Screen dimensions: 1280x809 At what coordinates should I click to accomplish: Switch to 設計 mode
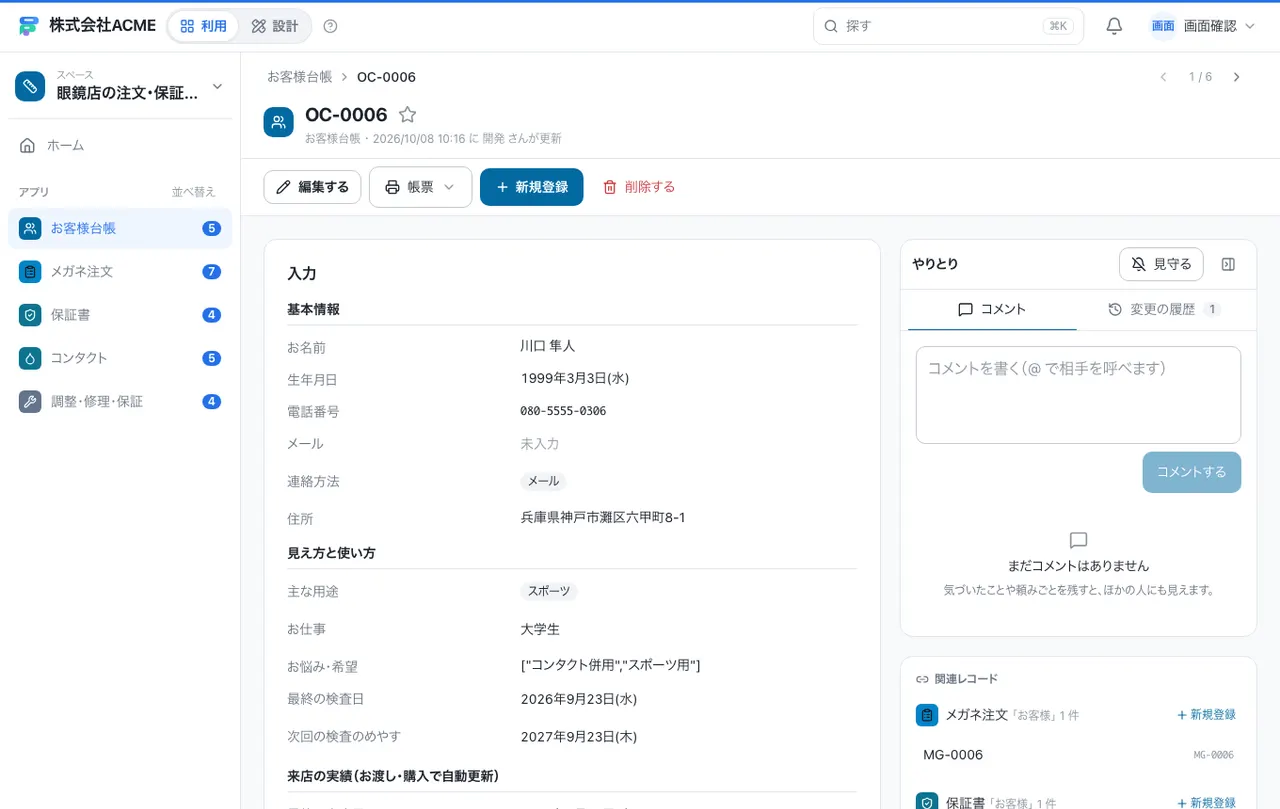click(275, 26)
